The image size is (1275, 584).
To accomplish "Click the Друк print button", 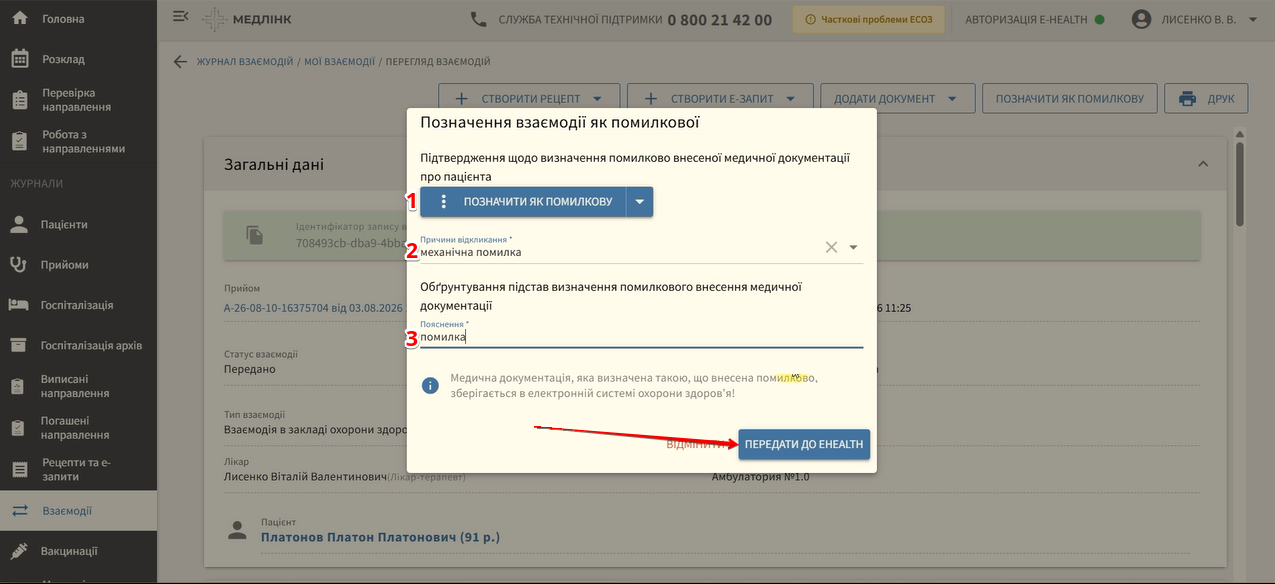I will (x=1206, y=99).
